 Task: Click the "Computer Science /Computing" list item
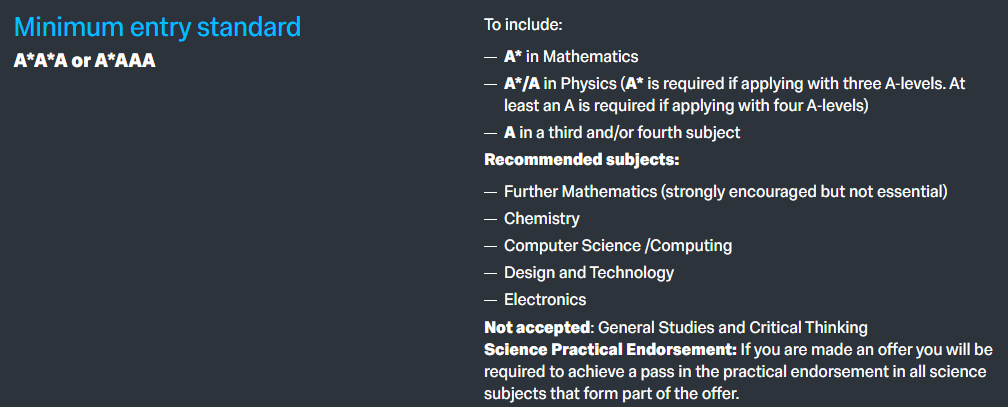pos(618,245)
